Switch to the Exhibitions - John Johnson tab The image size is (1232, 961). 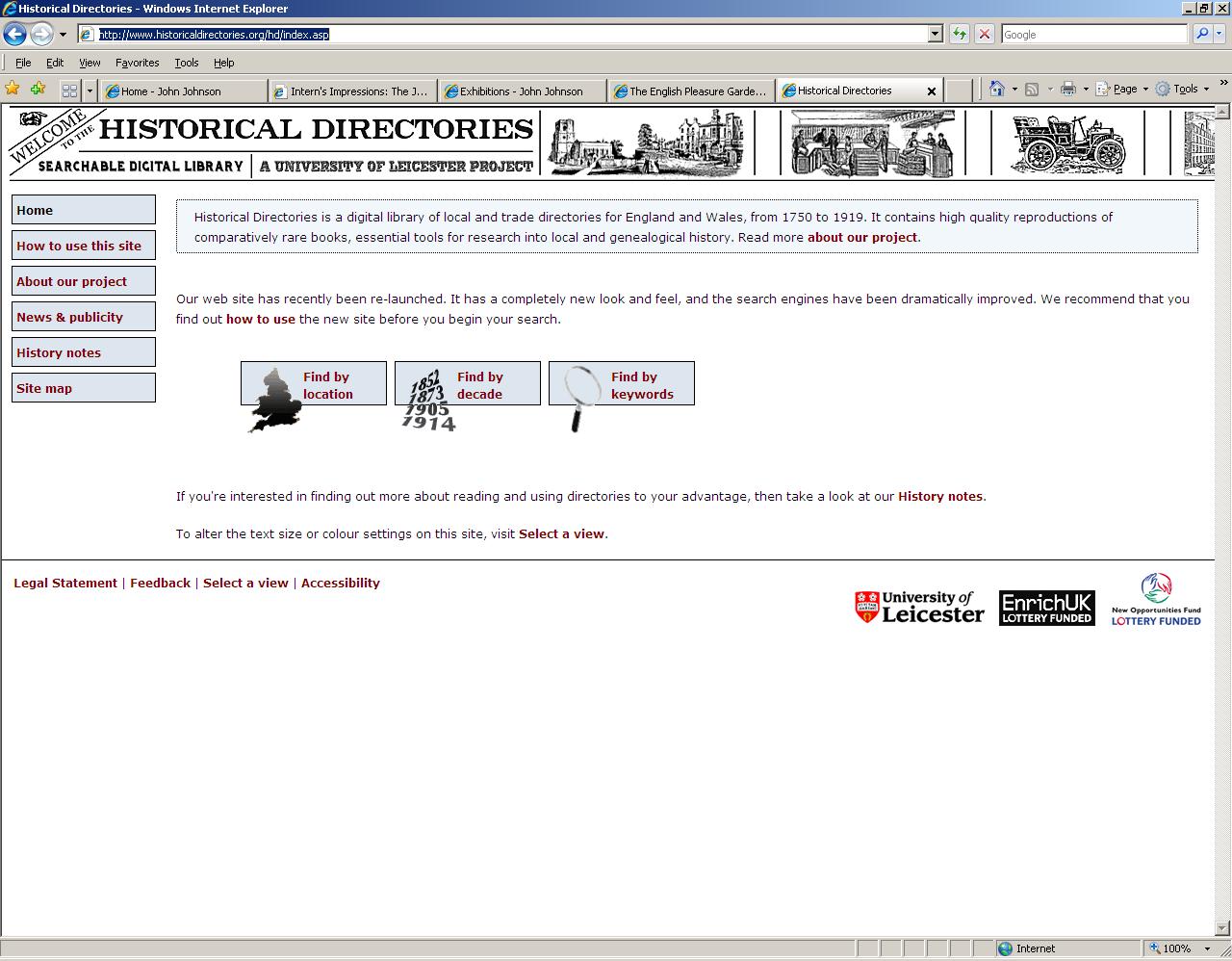523,90
